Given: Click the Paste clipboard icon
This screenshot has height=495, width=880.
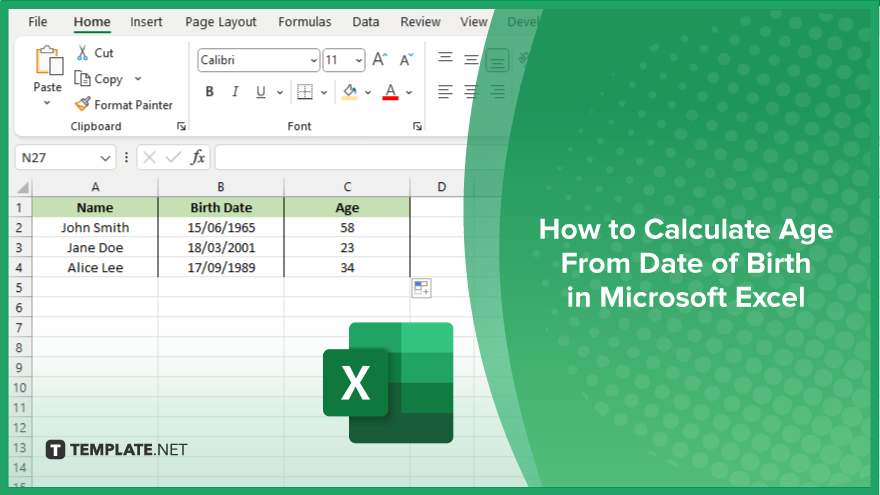Looking at the screenshot, I should pyautogui.click(x=49, y=61).
